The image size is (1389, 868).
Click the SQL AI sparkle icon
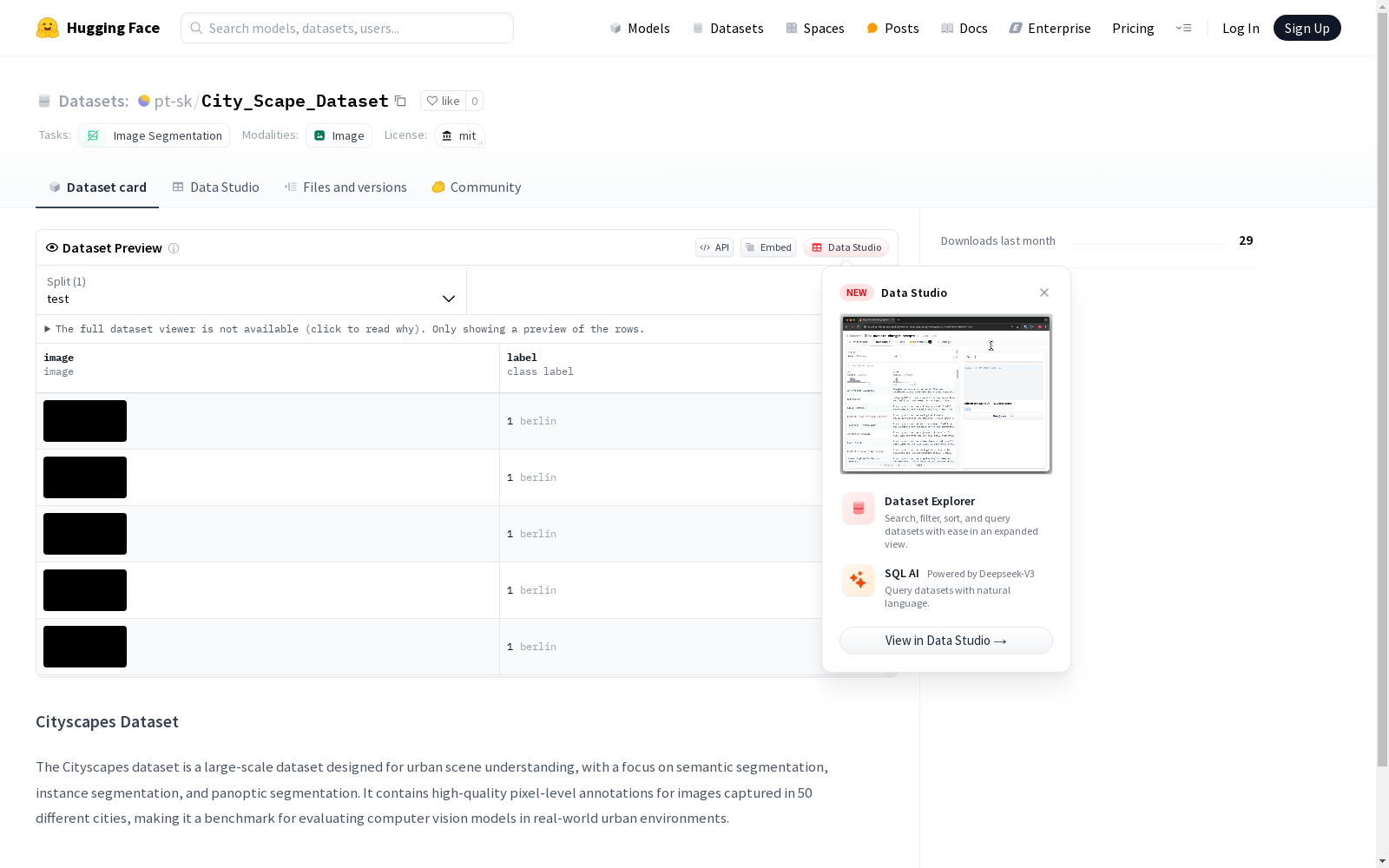(x=859, y=580)
